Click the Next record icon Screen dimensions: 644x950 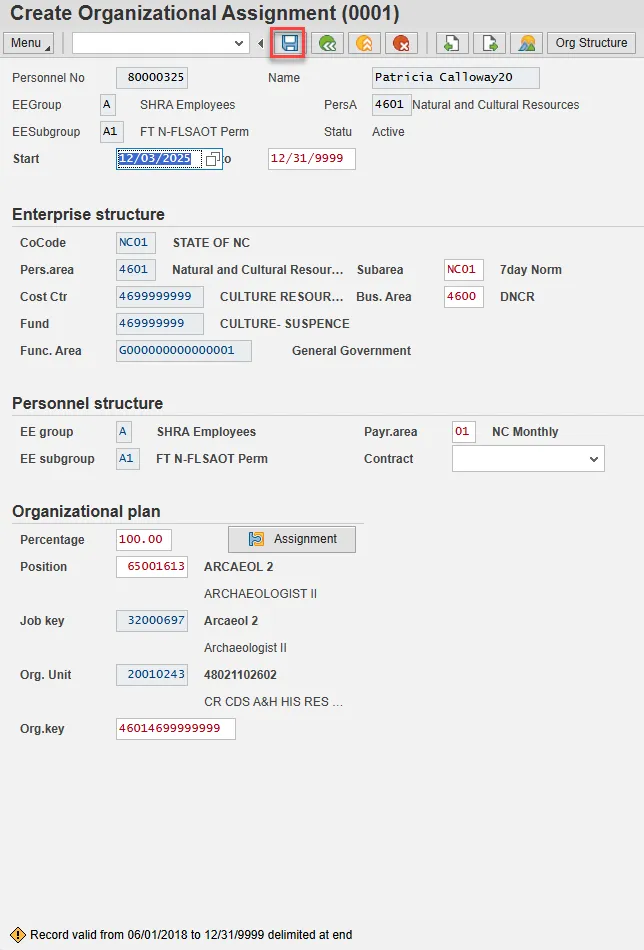coord(489,43)
